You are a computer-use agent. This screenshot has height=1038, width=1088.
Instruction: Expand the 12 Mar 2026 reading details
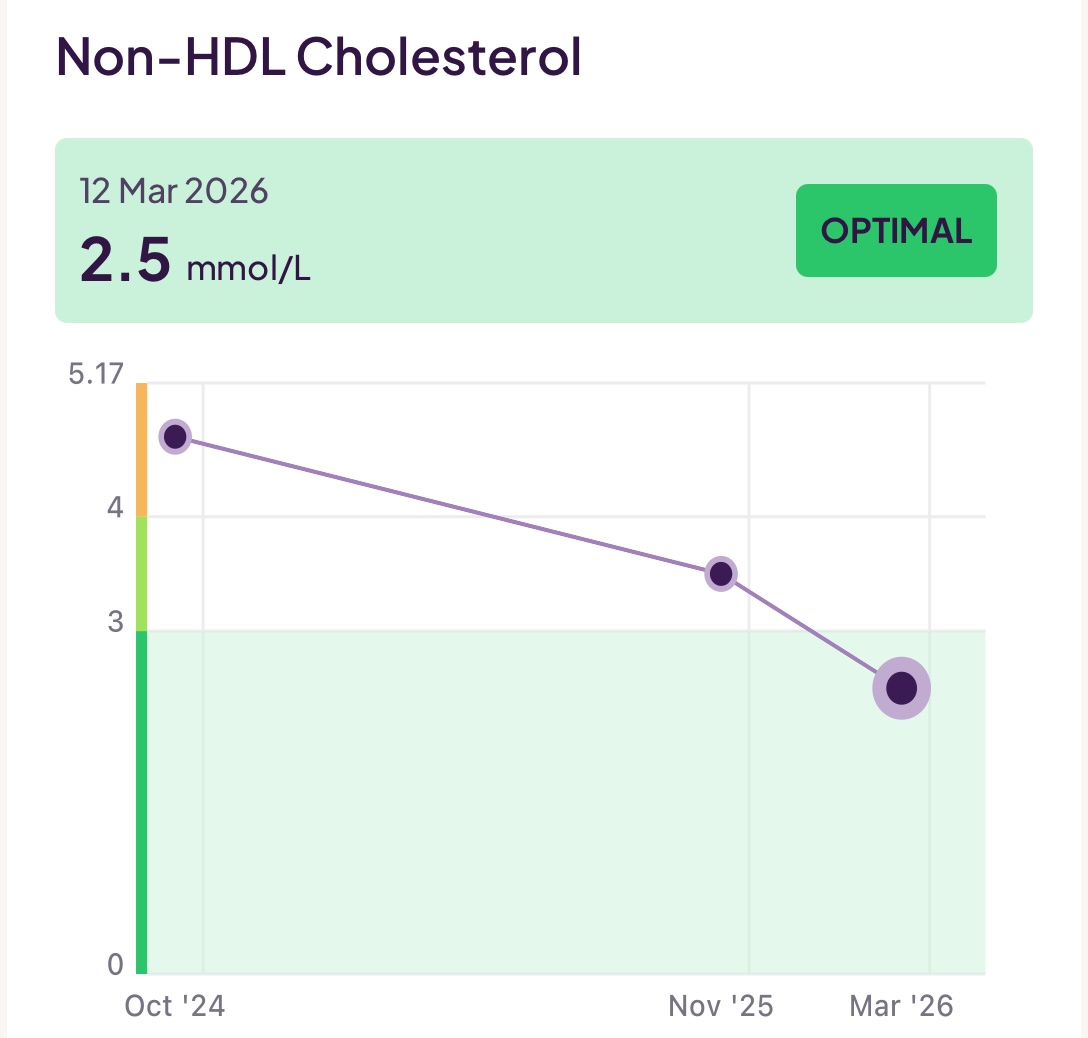coord(177,190)
